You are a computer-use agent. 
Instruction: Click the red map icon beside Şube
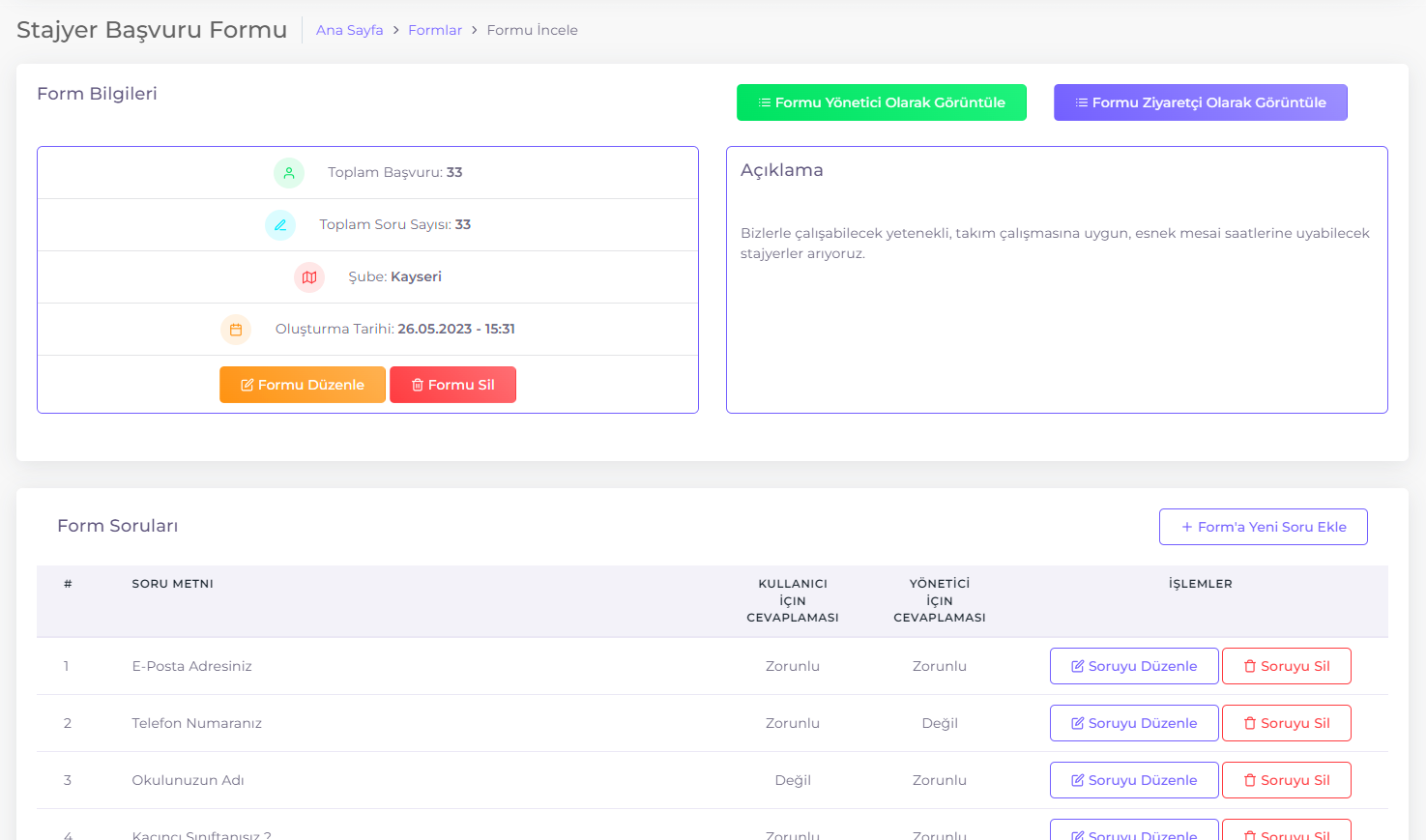(x=309, y=277)
